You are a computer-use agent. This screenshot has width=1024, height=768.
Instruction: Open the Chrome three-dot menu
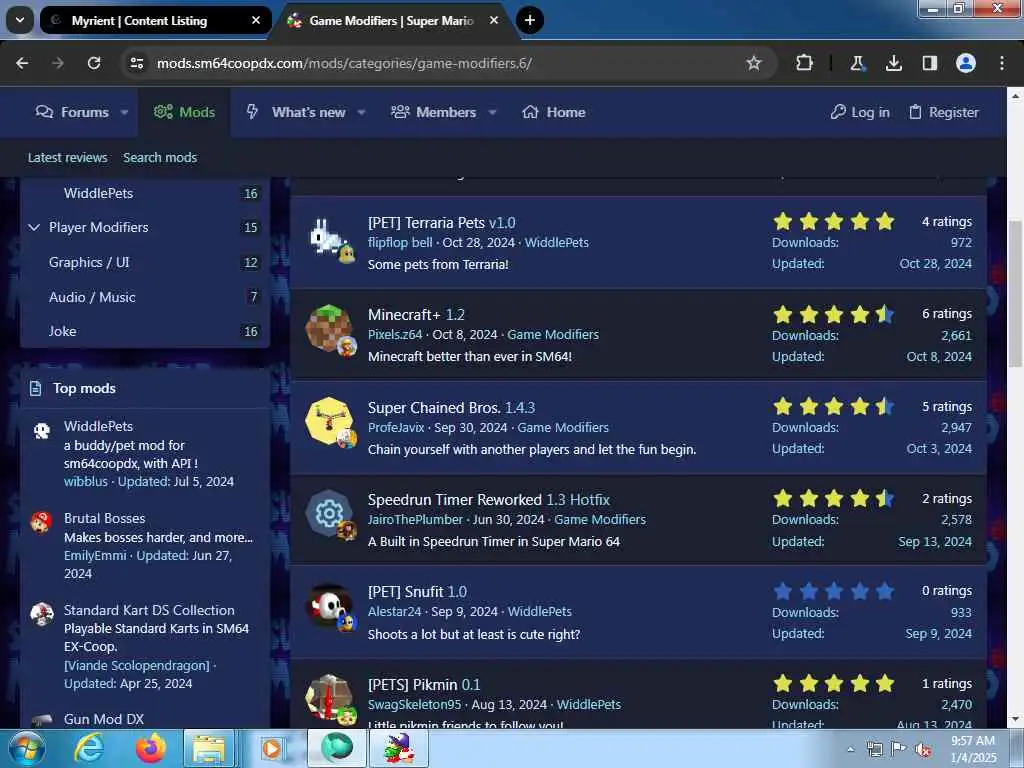point(1002,63)
